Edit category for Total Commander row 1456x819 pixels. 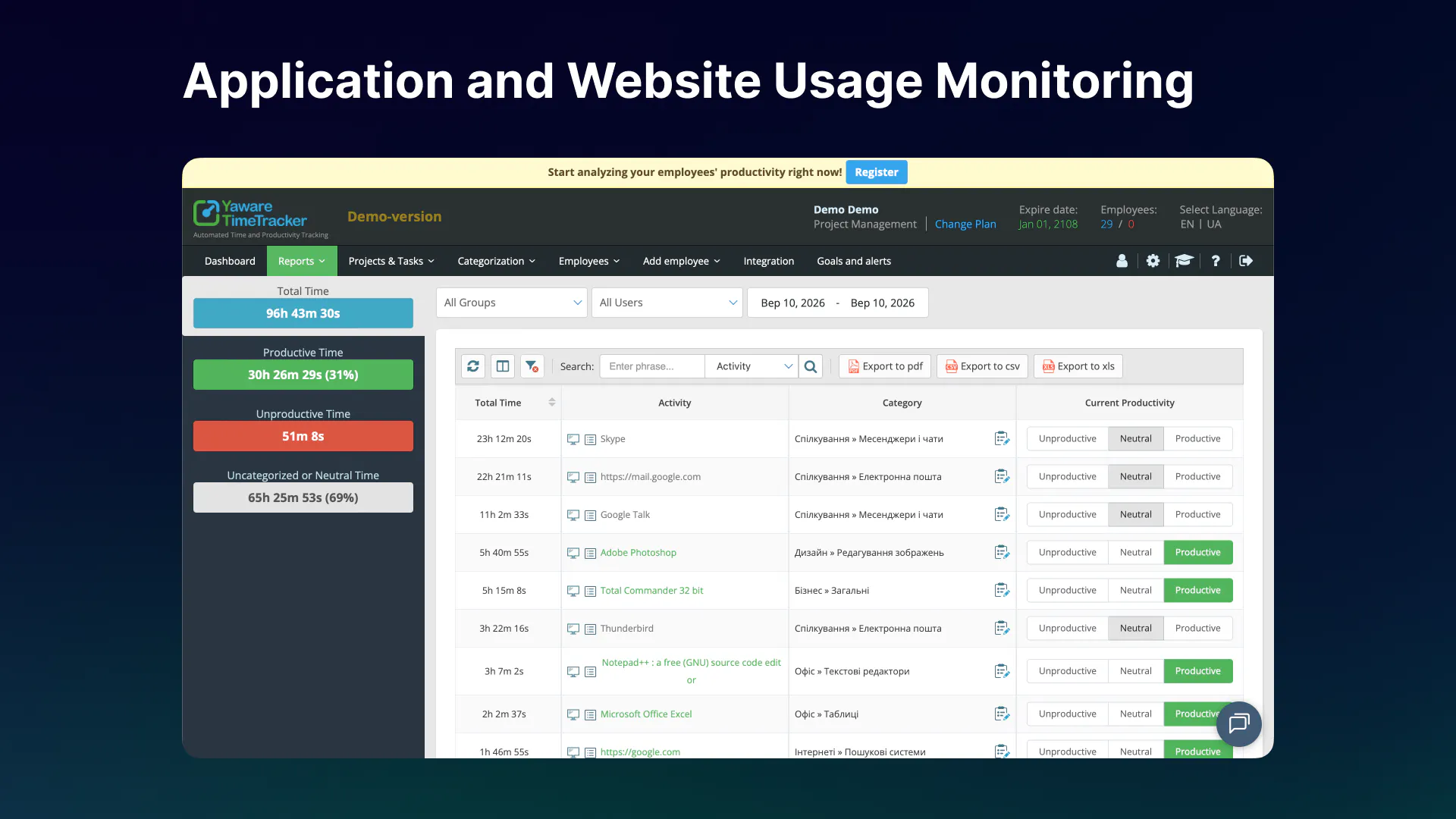point(1002,590)
